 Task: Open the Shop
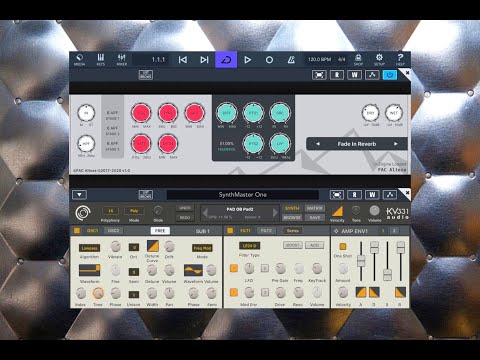point(358,60)
